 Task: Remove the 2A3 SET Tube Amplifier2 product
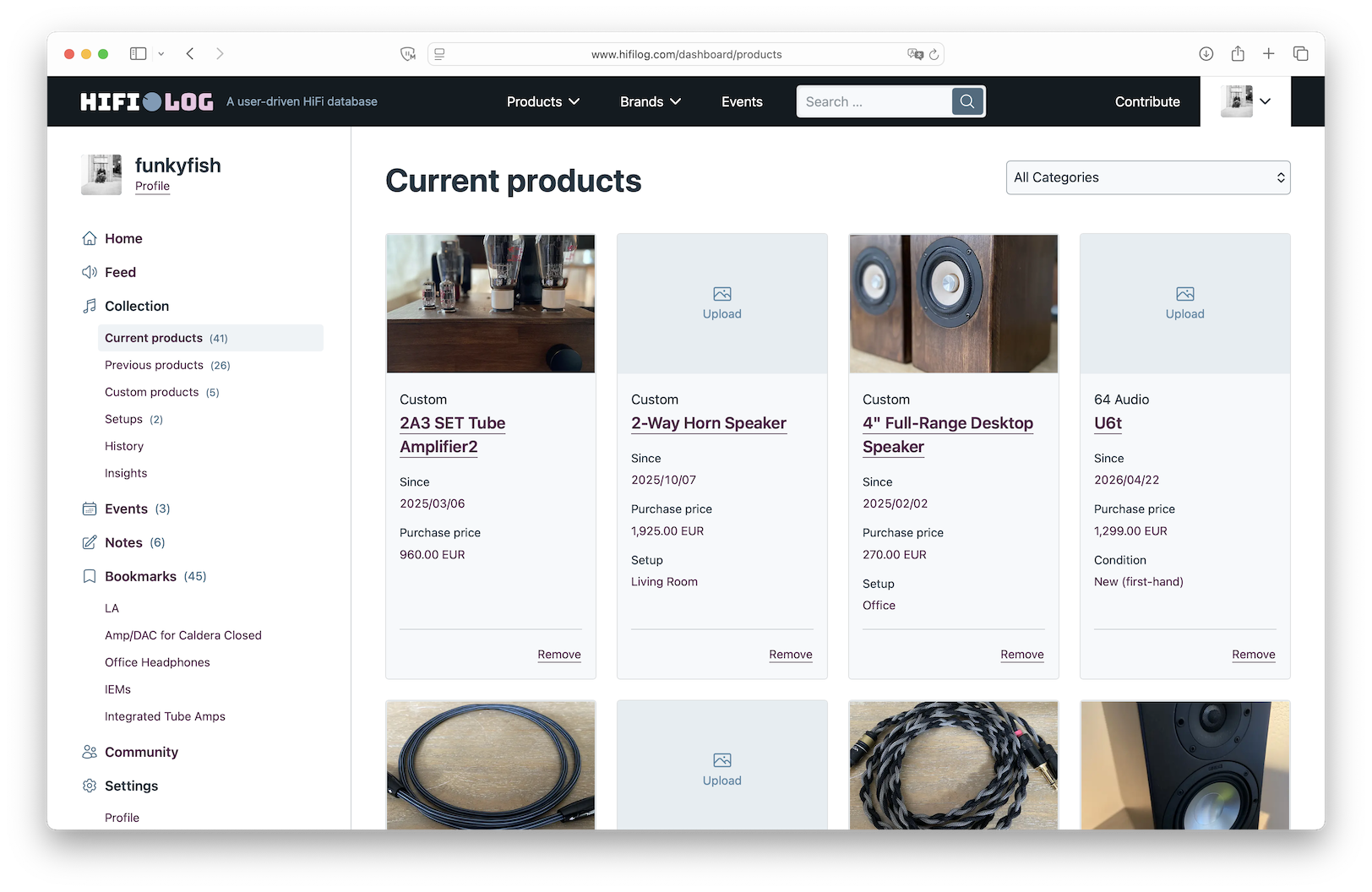(x=559, y=655)
